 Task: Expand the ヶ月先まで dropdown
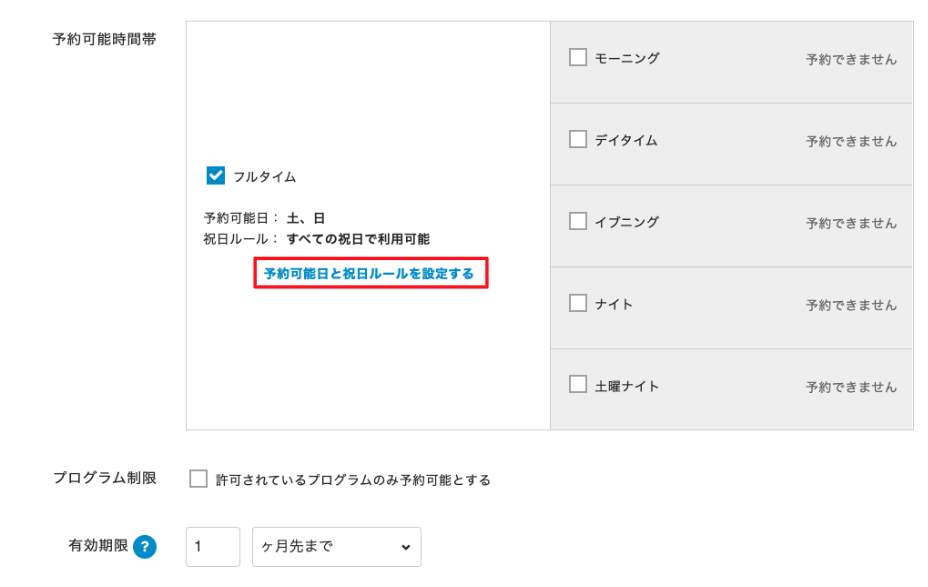tap(336, 547)
